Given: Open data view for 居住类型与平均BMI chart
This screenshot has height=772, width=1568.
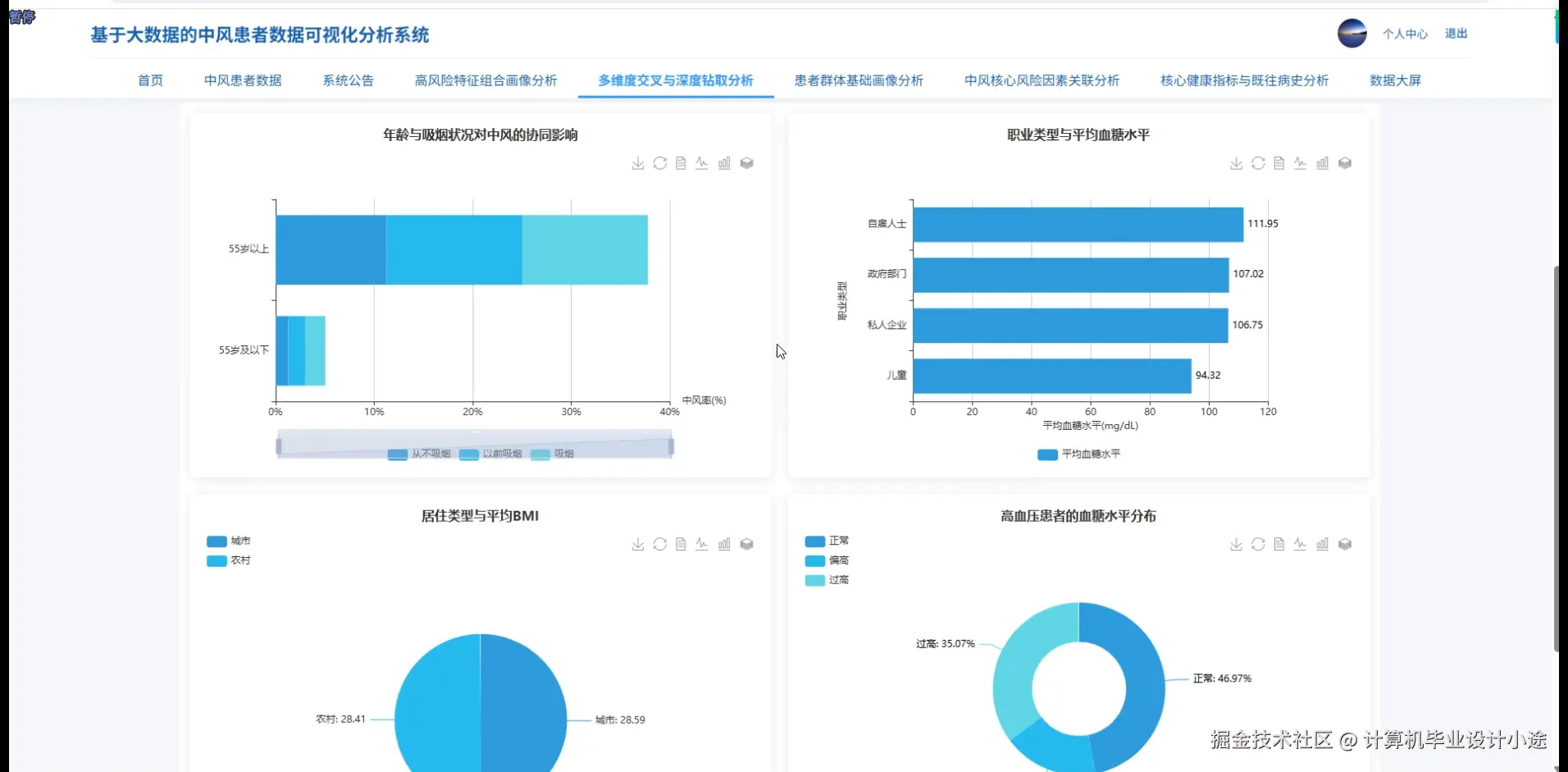Looking at the screenshot, I should pos(681,544).
